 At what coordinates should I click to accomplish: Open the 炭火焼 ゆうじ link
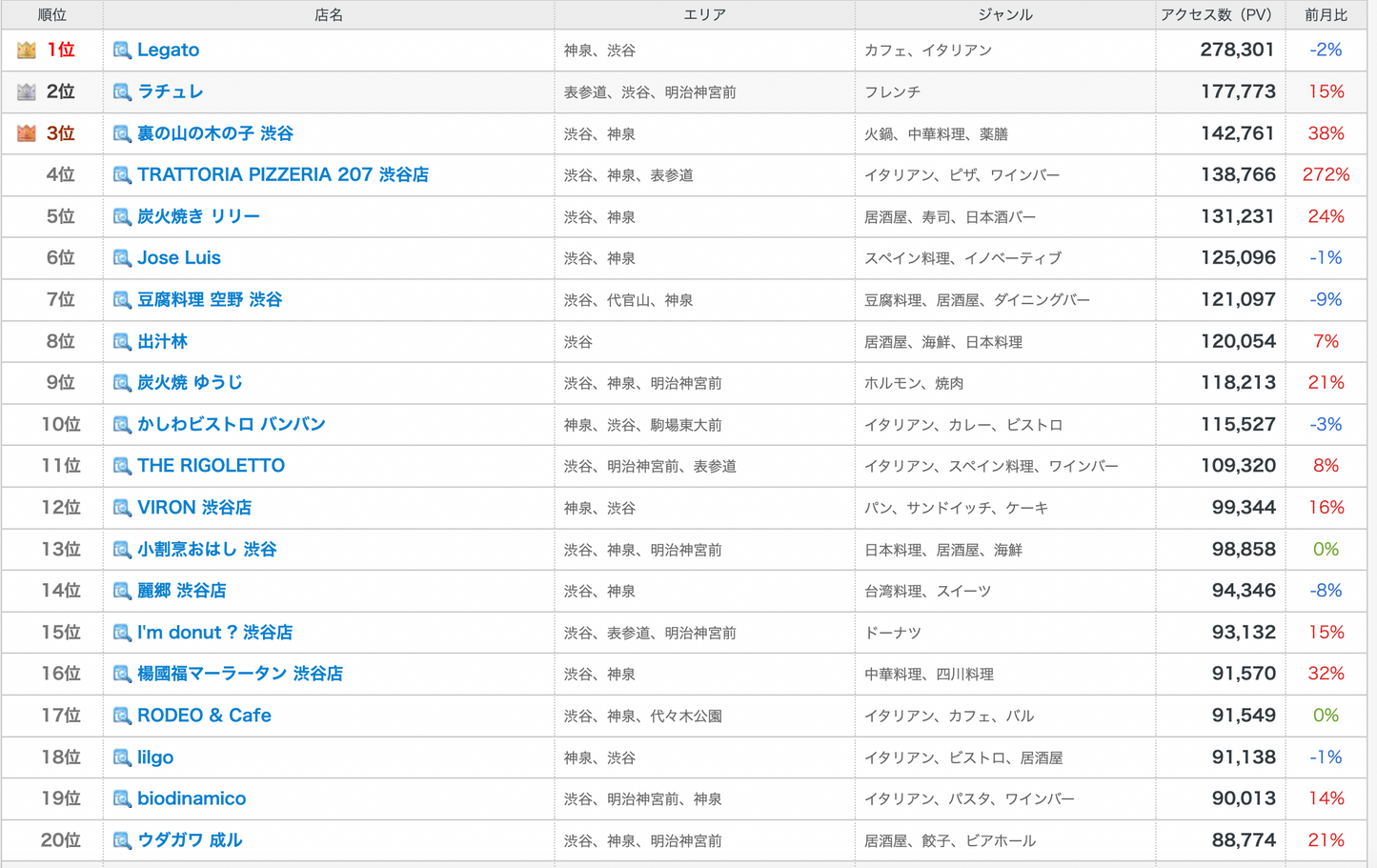[x=190, y=382]
